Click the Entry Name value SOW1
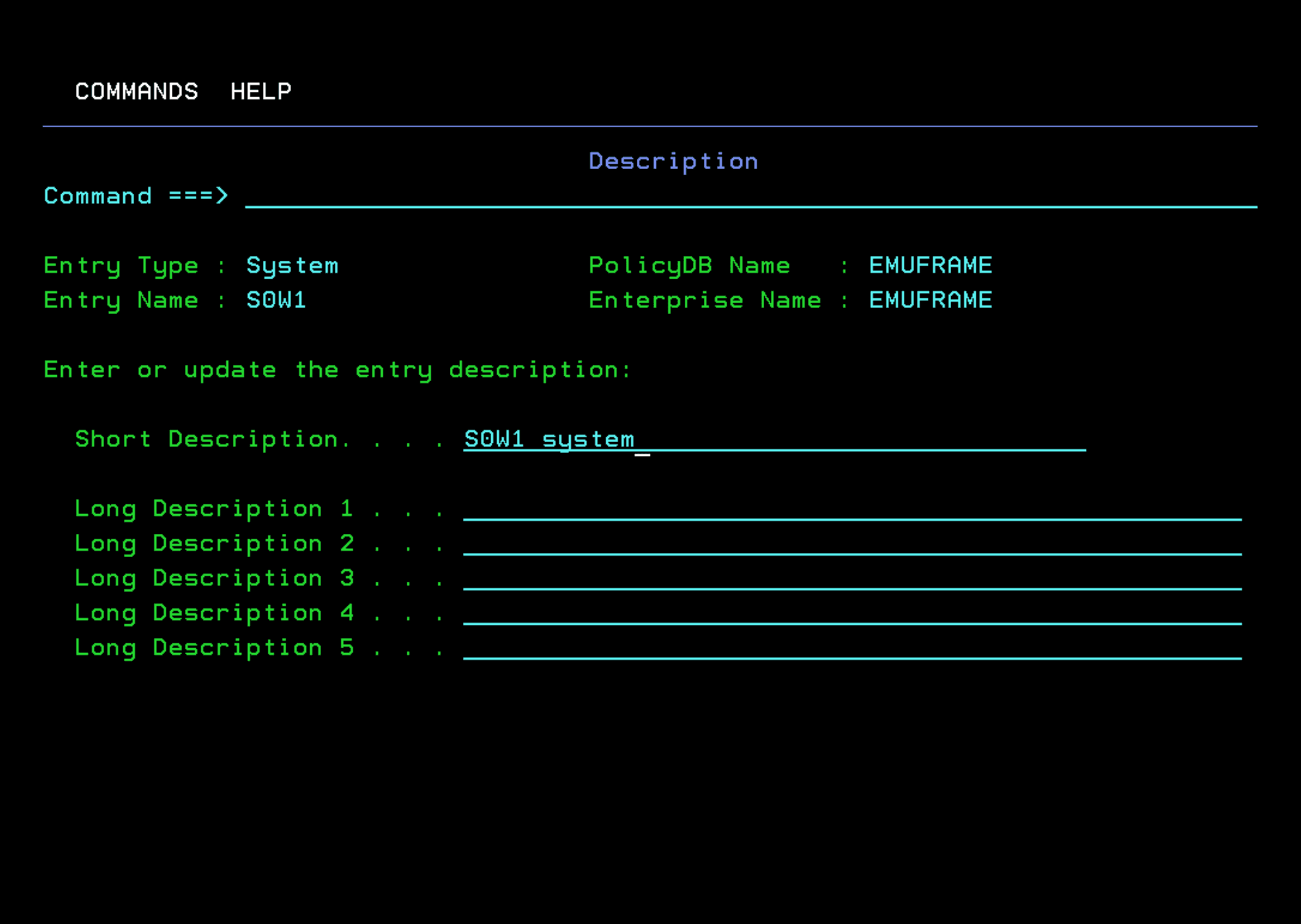 [277, 300]
